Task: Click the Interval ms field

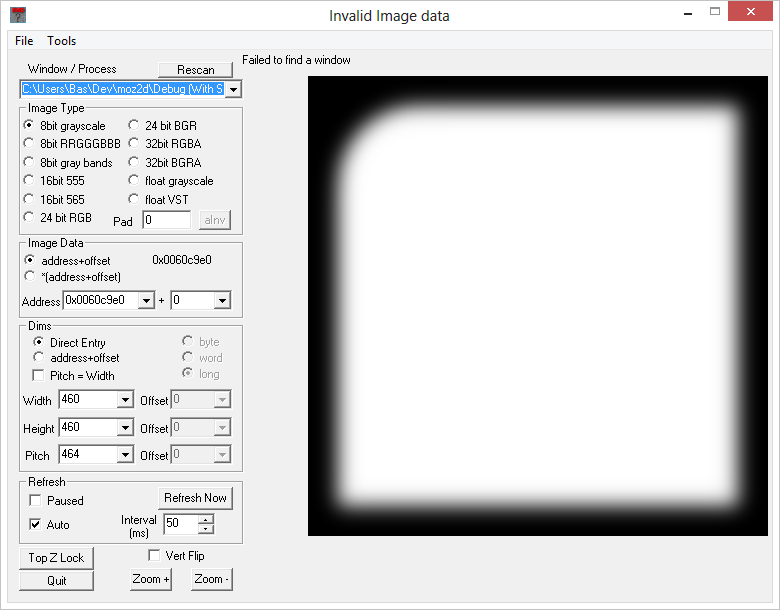Action: tap(181, 523)
